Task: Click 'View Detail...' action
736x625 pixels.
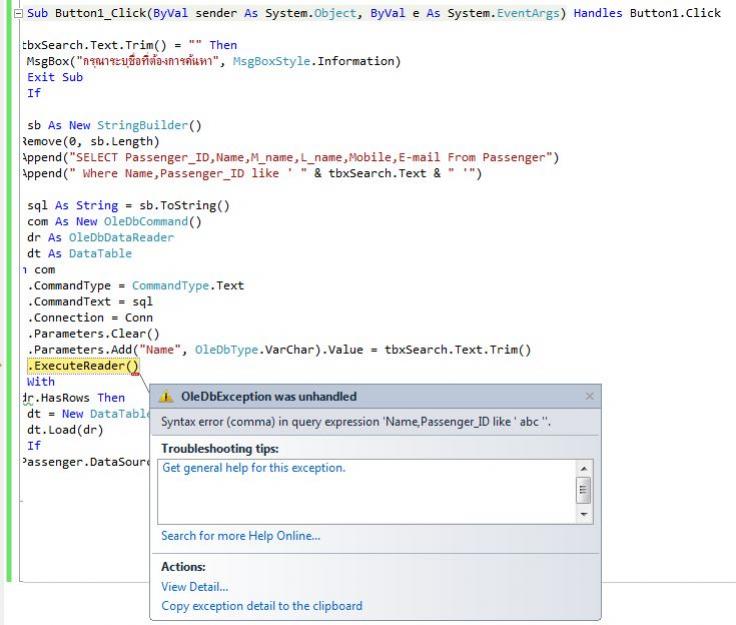Action: 194,587
